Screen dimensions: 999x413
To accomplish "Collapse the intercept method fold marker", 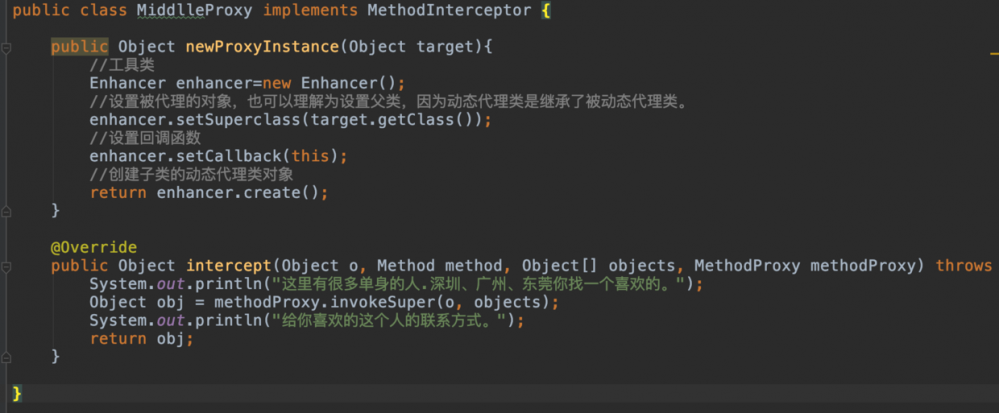I will (x=6, y=266).
